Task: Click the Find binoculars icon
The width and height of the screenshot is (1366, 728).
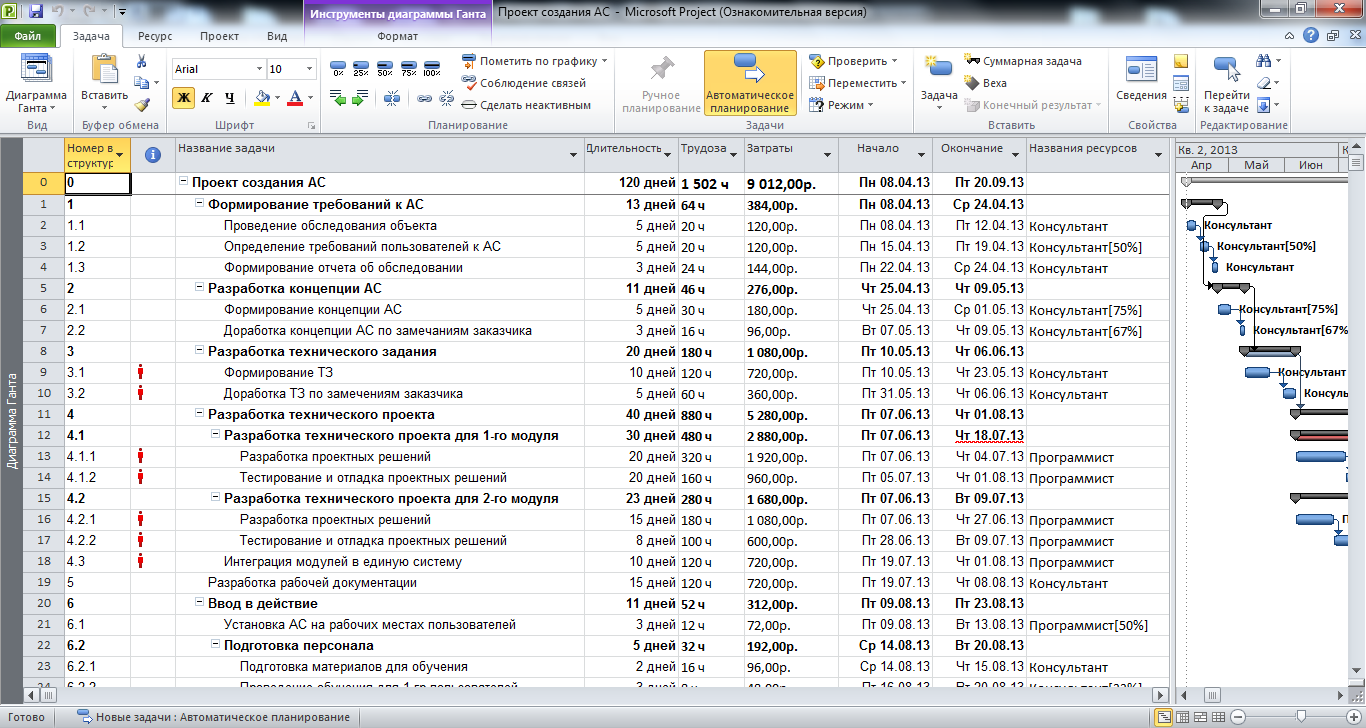Action: (1264, 62)
